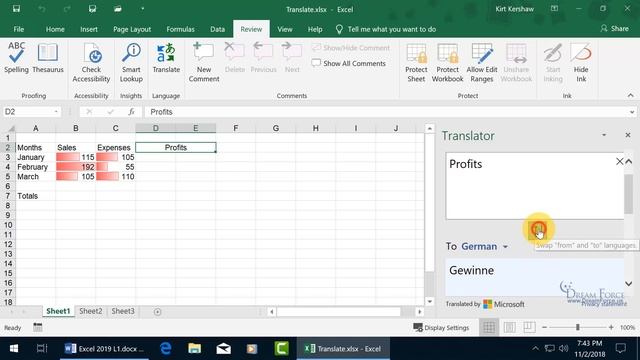The image size is (640, 360).
Task: Click the macro recording icon in status bar
Action: 38,327
